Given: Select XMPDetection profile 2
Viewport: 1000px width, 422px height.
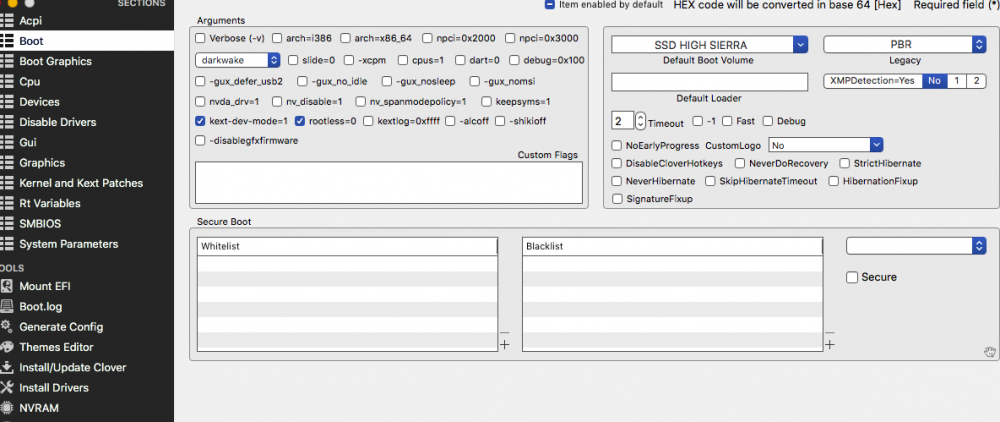Looking at the screenshot, I should pyautogui.click(x=976, y=81).
